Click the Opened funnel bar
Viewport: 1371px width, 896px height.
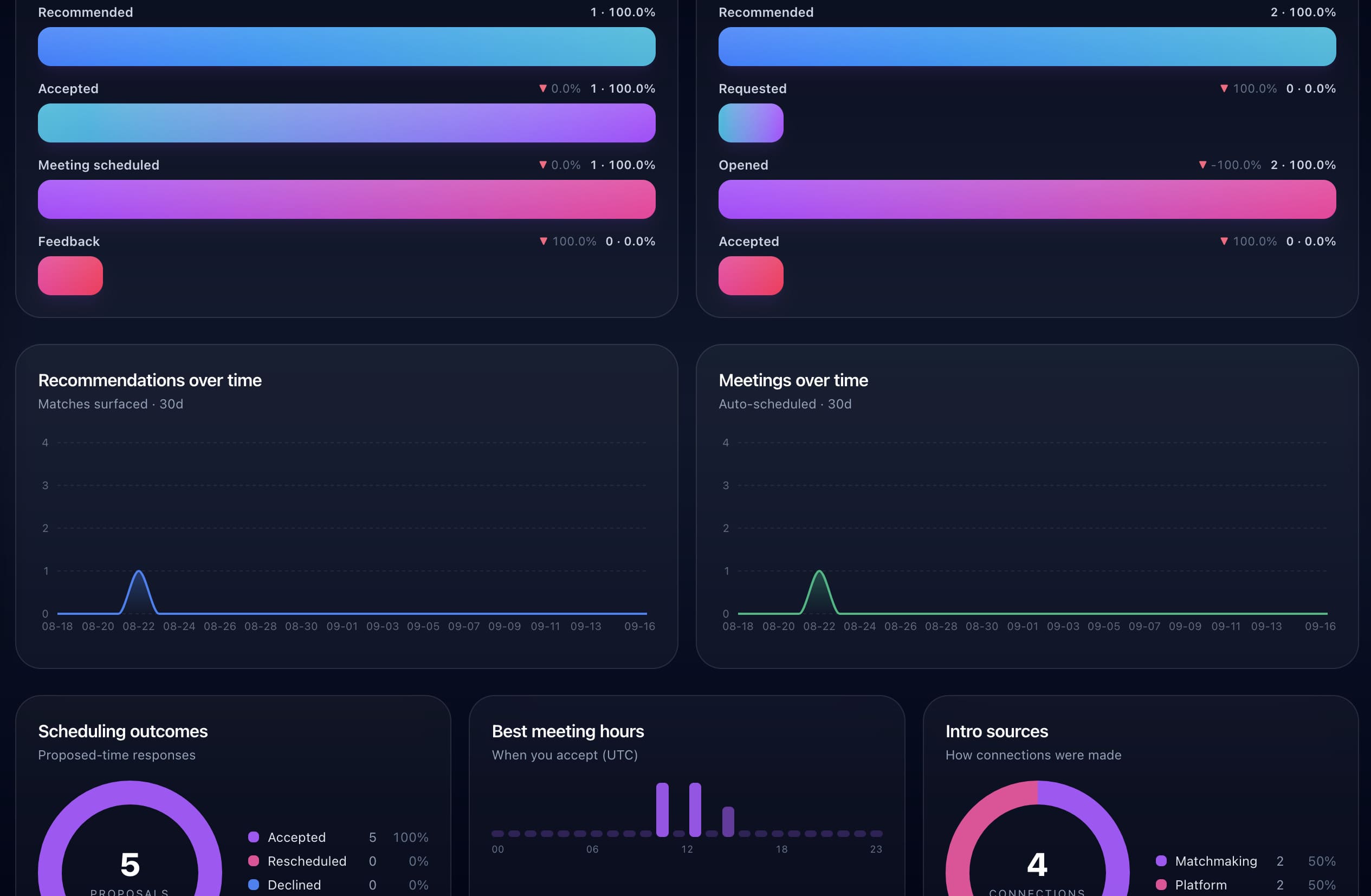tap(1027, 199)
